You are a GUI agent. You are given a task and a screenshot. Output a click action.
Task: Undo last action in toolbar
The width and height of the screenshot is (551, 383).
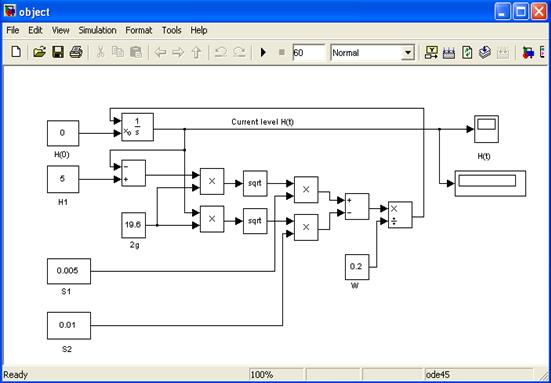[x=221, y=53]
